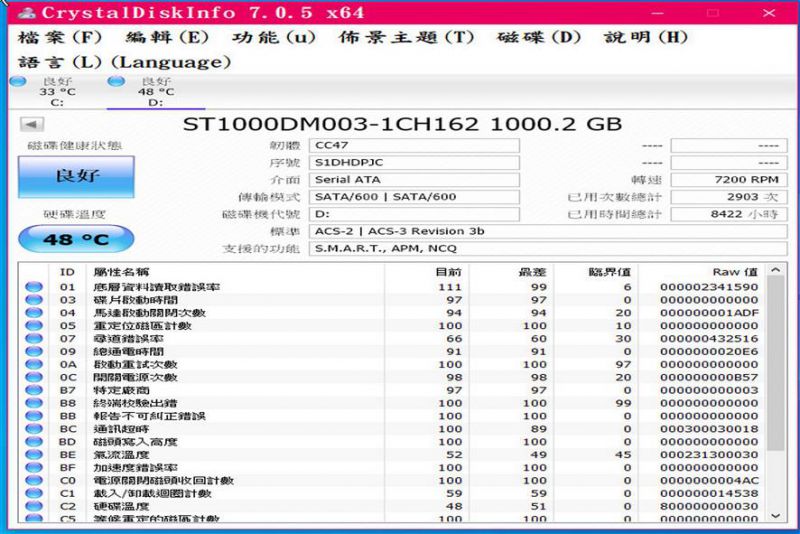
Task: Click the blue status icon for row BF
Action: pyautogui.click(x=34, y=468)
